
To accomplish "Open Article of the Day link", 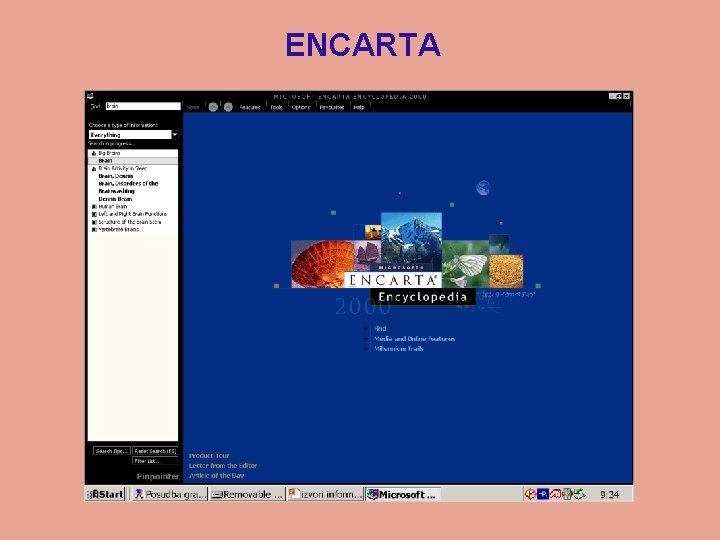I will 216,476.
